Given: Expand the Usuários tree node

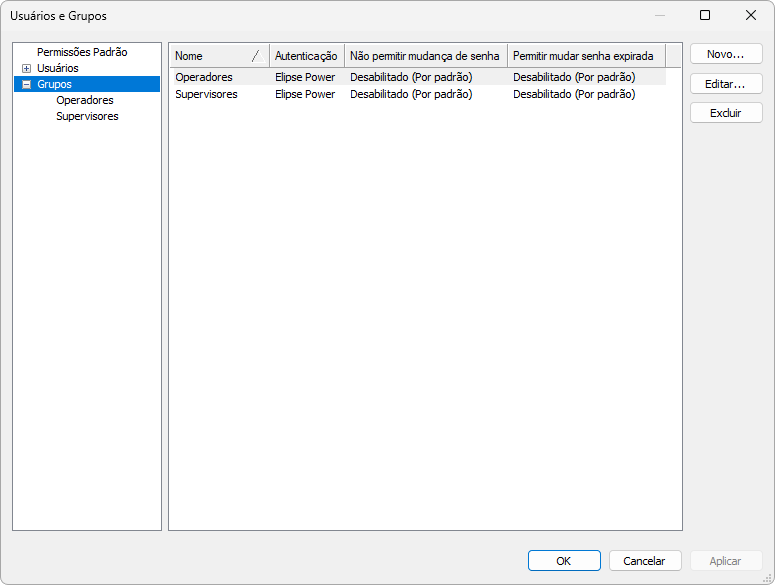Looking at the screenshot, I should (x=27, y=68).
